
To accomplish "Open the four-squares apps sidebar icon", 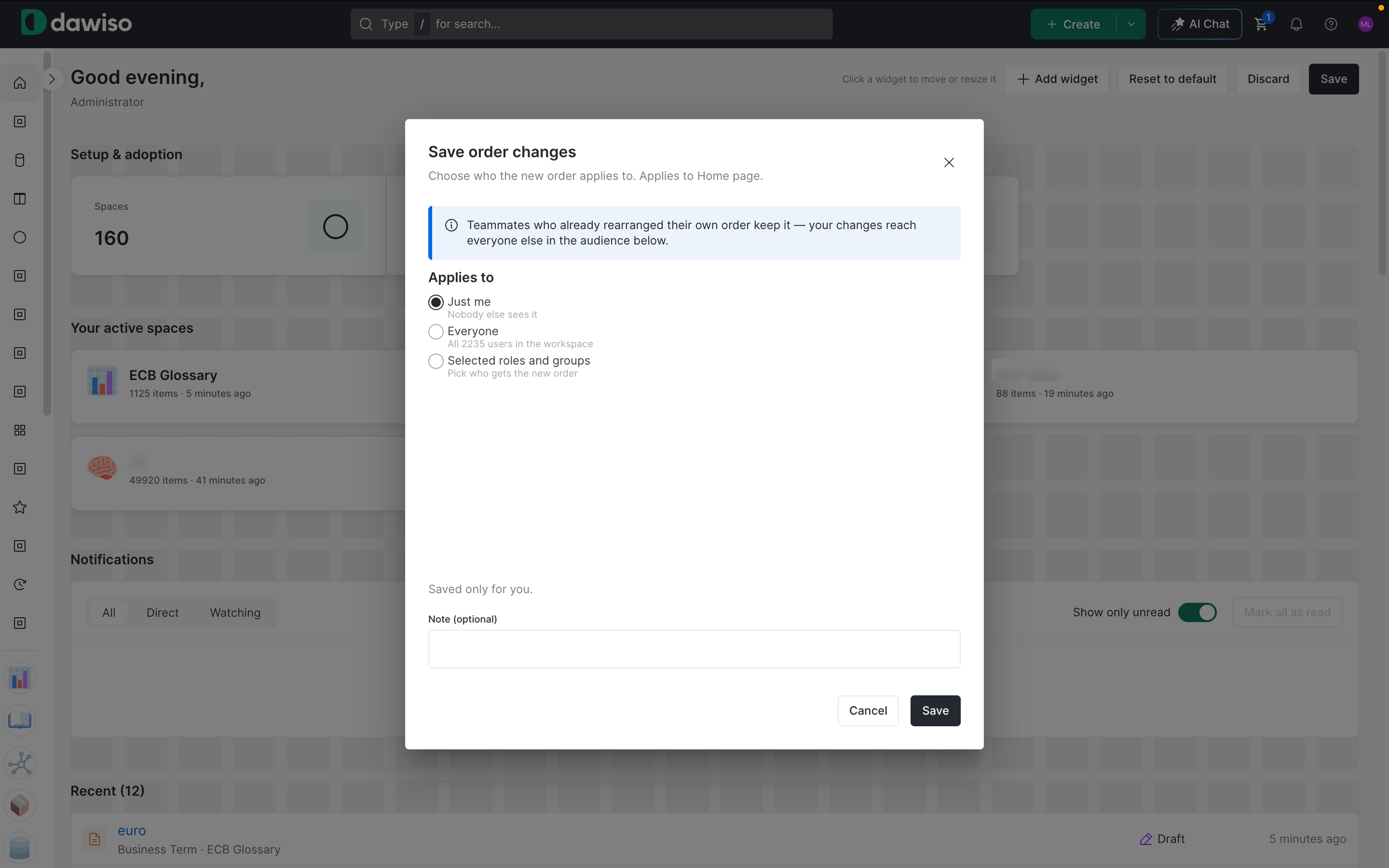I will (x=20, y=430).
